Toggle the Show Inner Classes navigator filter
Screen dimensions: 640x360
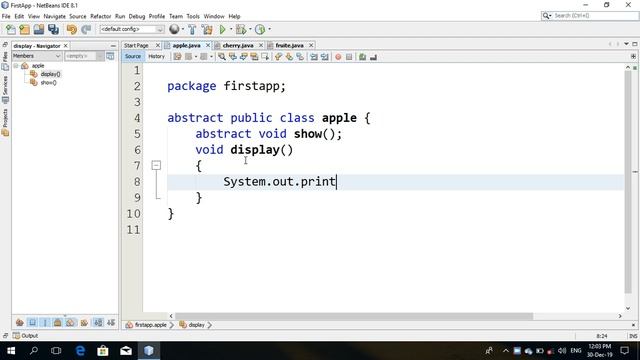[x=70, y=323]
